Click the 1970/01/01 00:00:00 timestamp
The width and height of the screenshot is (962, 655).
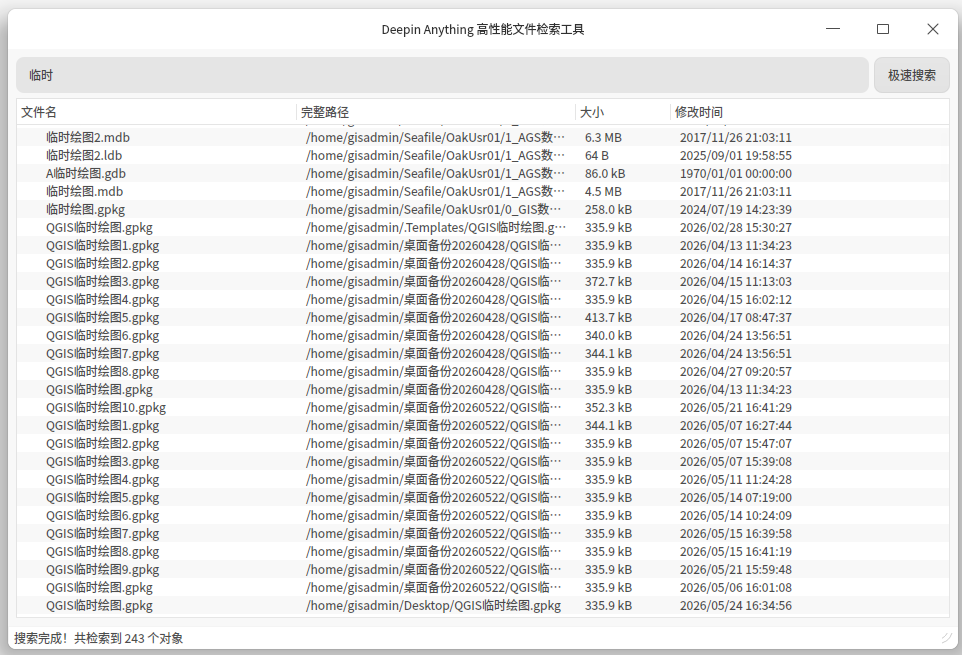736,174
